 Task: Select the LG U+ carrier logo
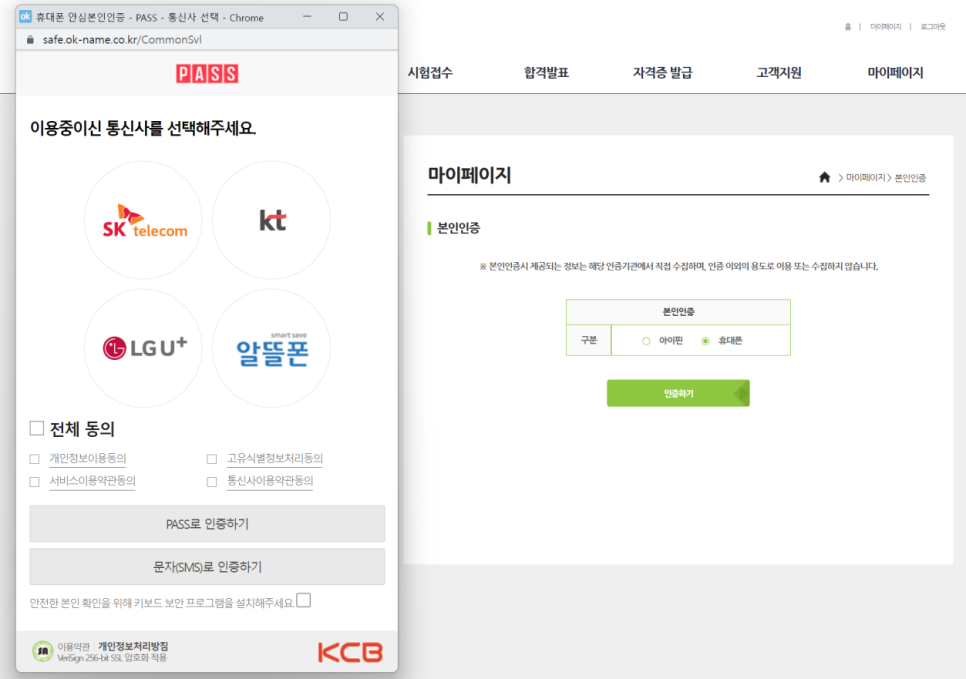(x=143, y=348)
